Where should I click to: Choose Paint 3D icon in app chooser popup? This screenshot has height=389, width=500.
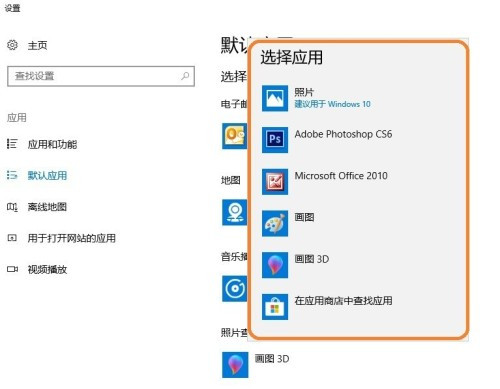(x=275, y=265)
